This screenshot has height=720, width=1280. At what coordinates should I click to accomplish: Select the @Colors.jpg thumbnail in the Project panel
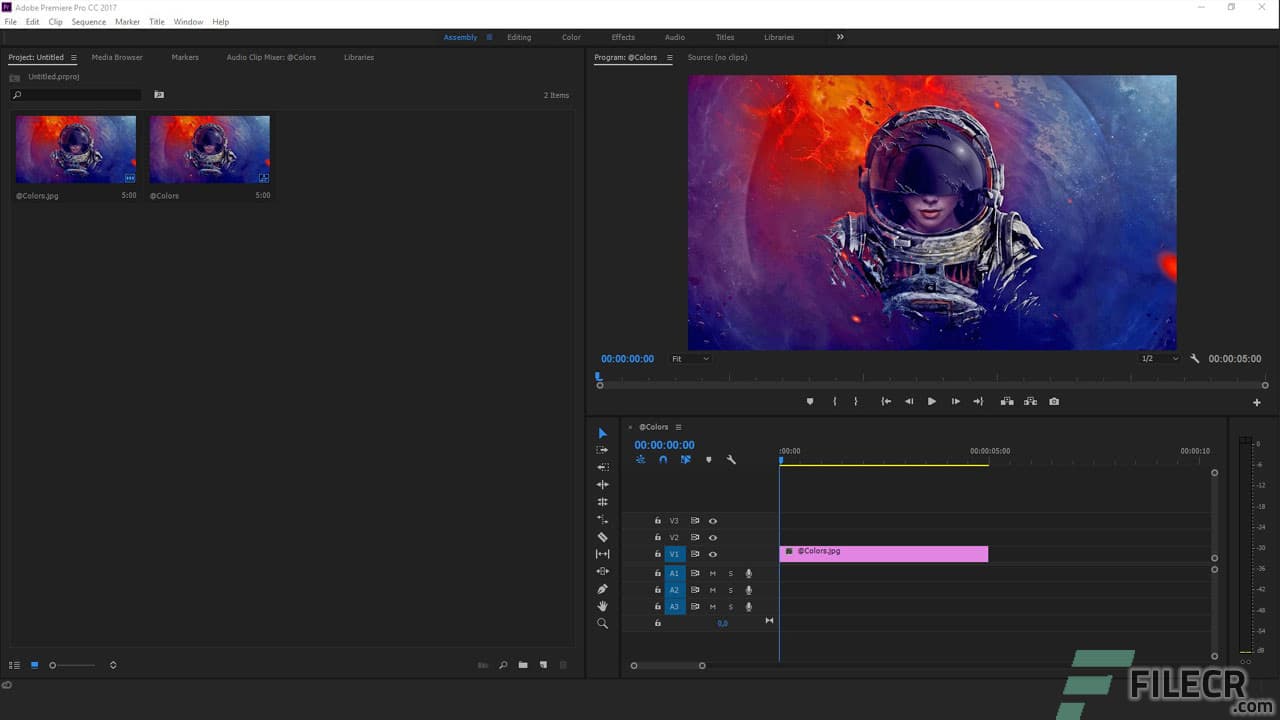click(x=75, y=148)
